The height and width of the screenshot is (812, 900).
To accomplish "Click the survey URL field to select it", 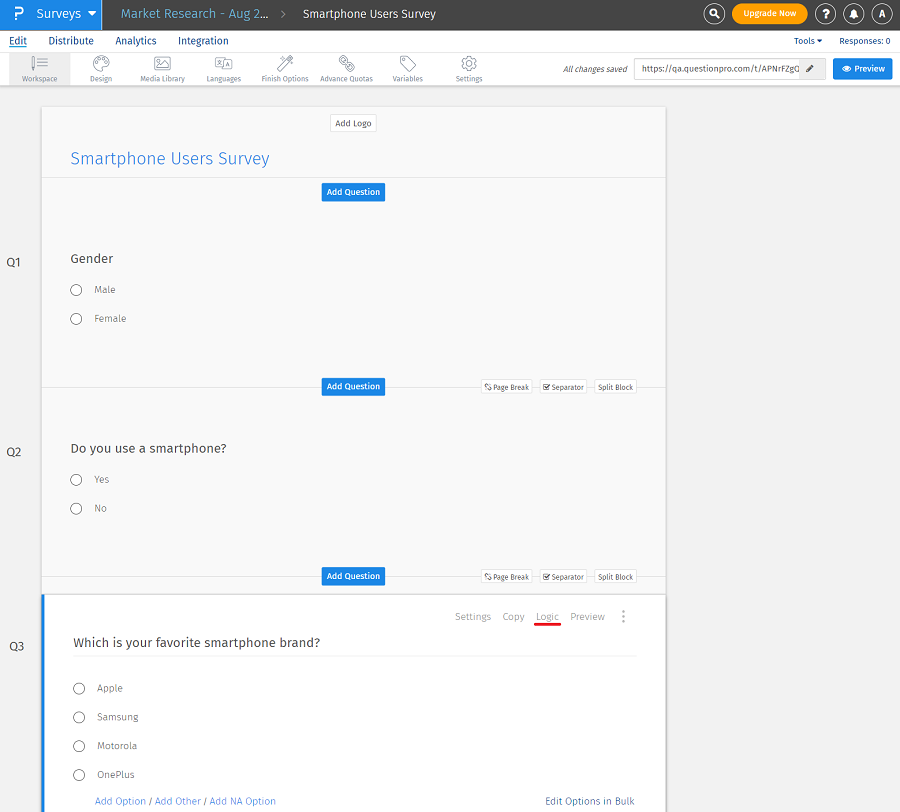I will (720, 68).
